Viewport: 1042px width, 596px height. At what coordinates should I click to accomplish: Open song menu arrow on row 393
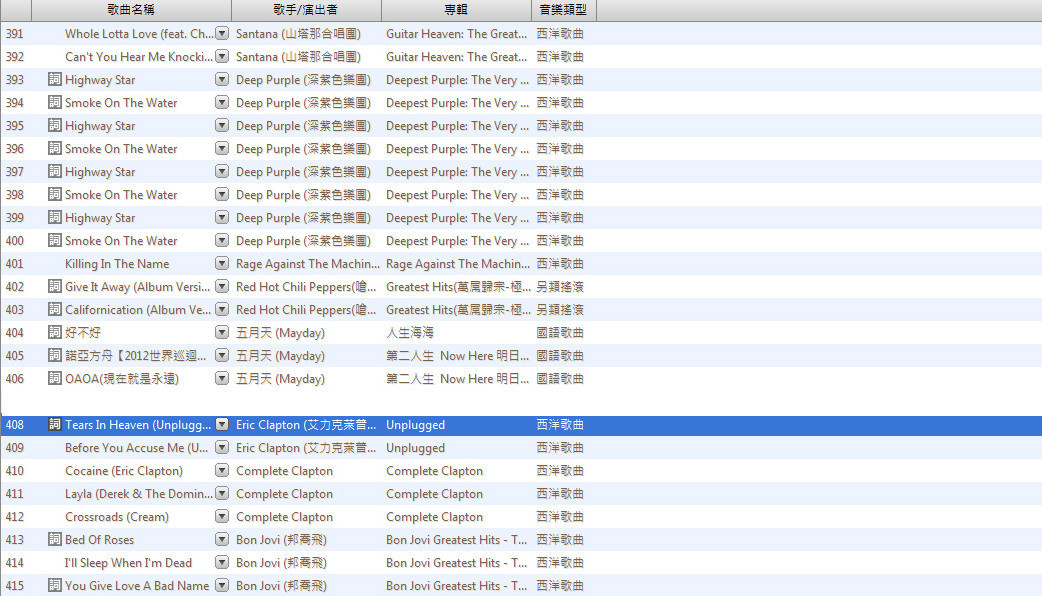pyautogui.click(x=222, y=80)
